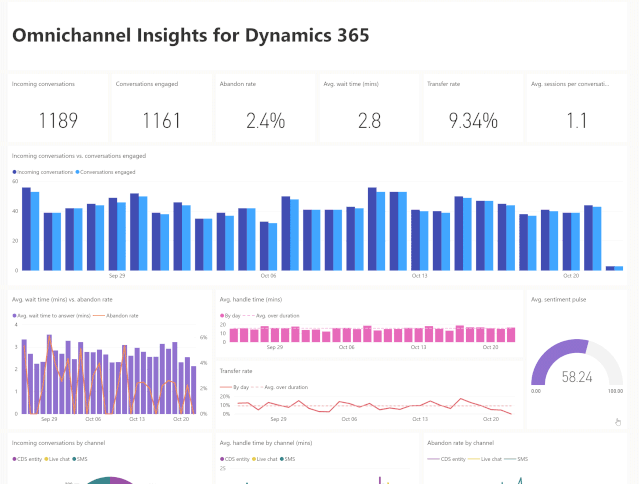
Task: Toggle 'Avg. over duration' legend in Transfer rate line chart
Action: pyautogui.click(x=280, y=387)
